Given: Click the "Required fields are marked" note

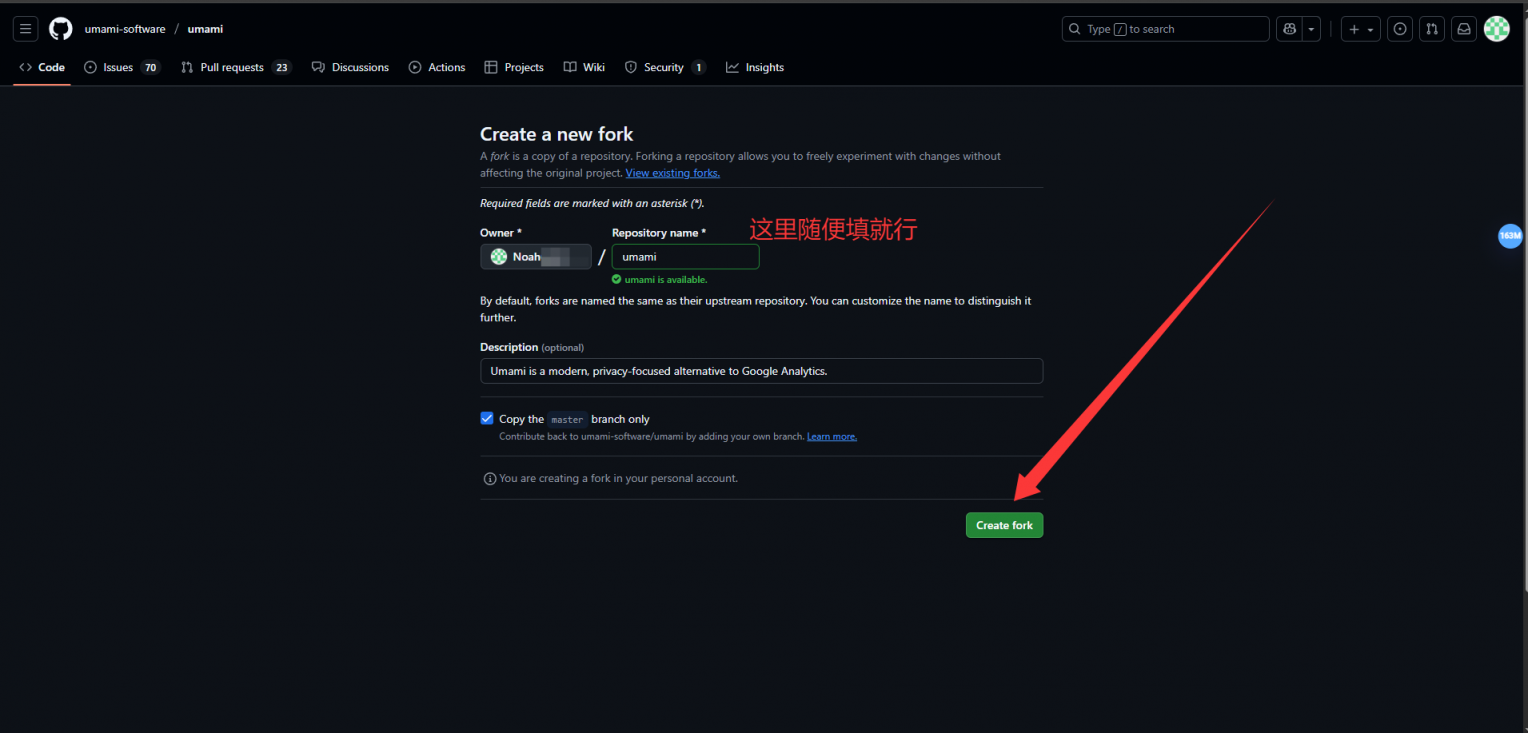Looking at the screenshot, I should tap(592, 203).
